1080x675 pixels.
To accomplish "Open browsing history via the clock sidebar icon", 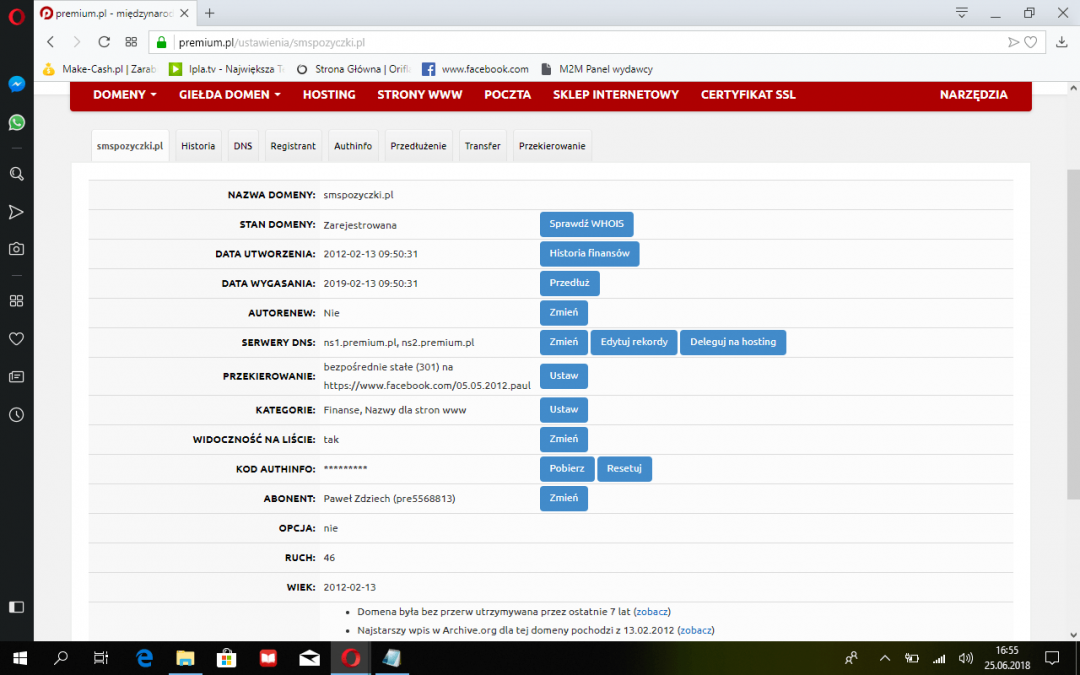I will tap(16, 415).
